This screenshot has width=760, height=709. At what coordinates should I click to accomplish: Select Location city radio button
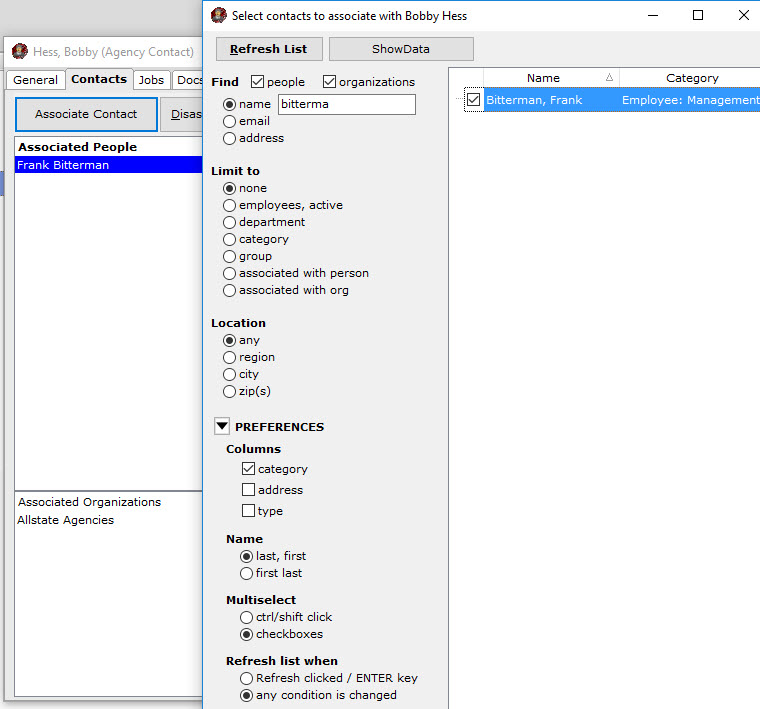[229, 374]
